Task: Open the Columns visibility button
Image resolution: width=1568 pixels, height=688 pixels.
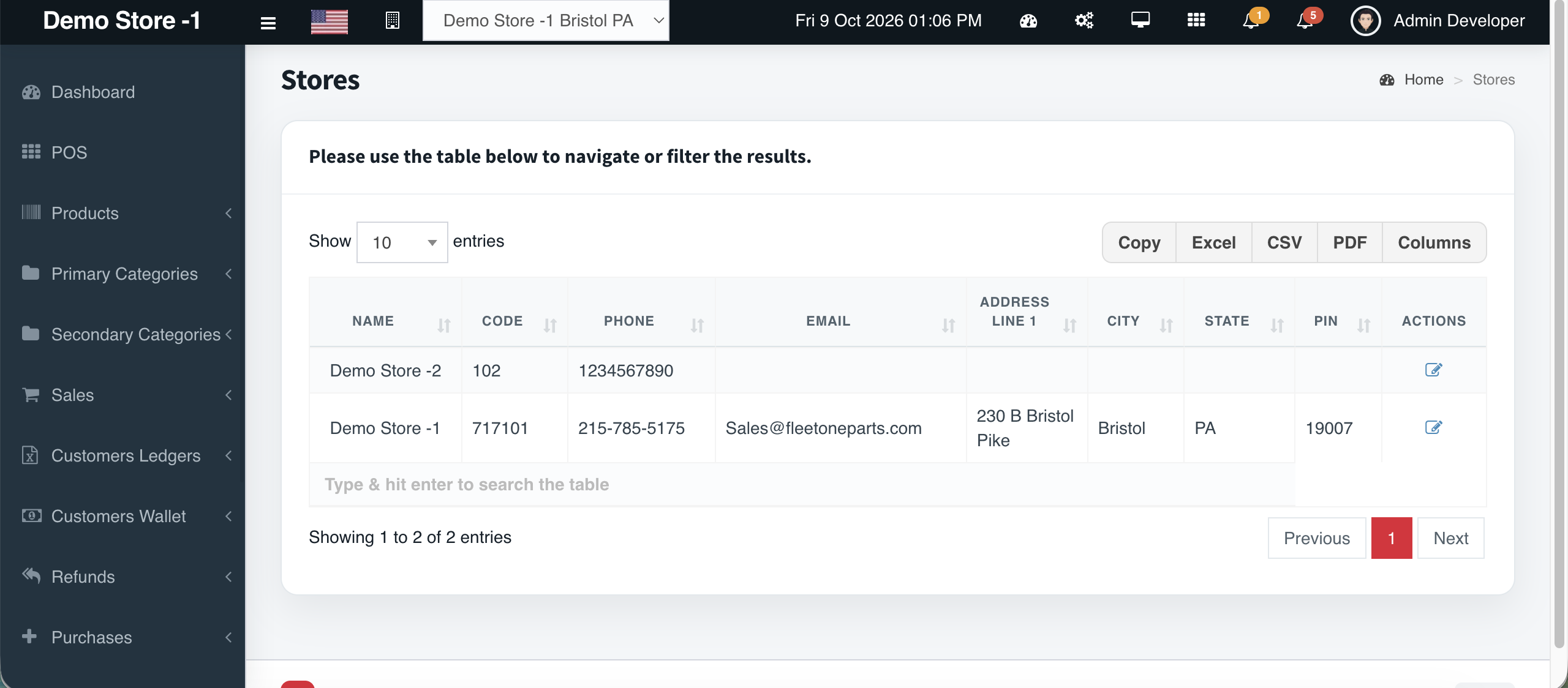Action: click(1434, 242)
